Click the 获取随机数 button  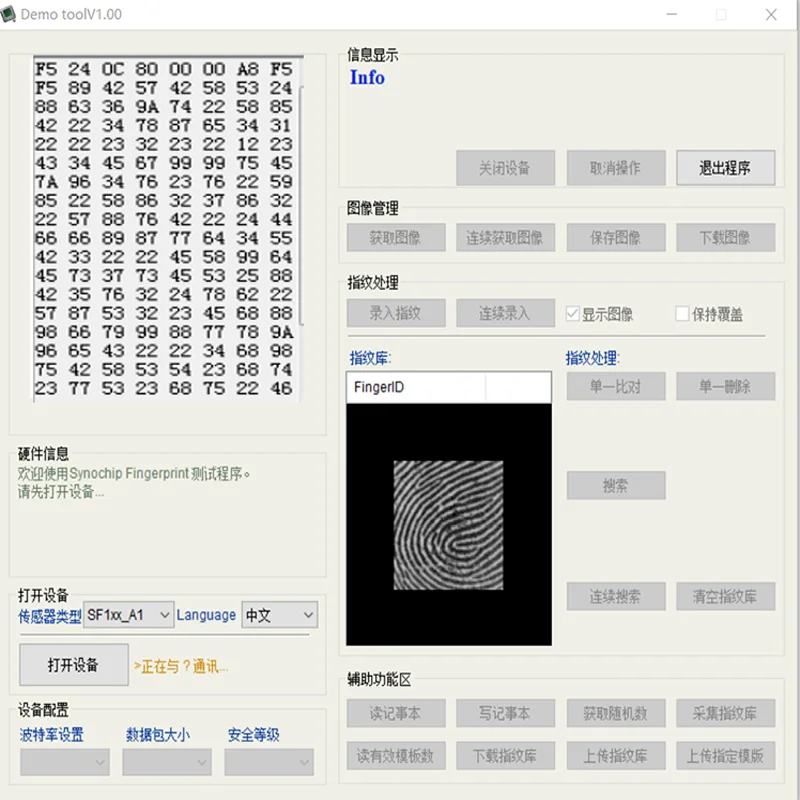(x=616, y=713)
